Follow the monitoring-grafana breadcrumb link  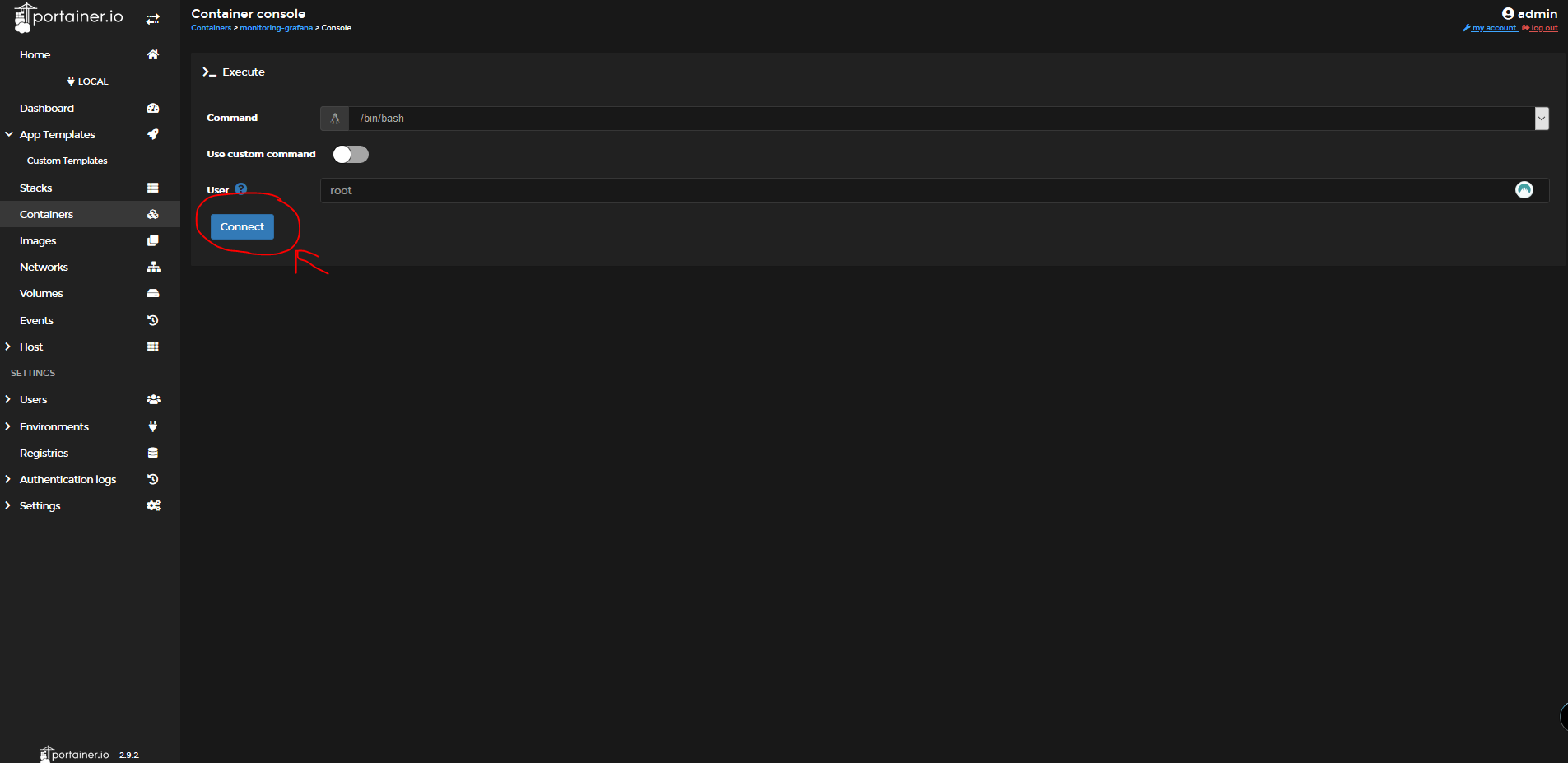[276, 28]
